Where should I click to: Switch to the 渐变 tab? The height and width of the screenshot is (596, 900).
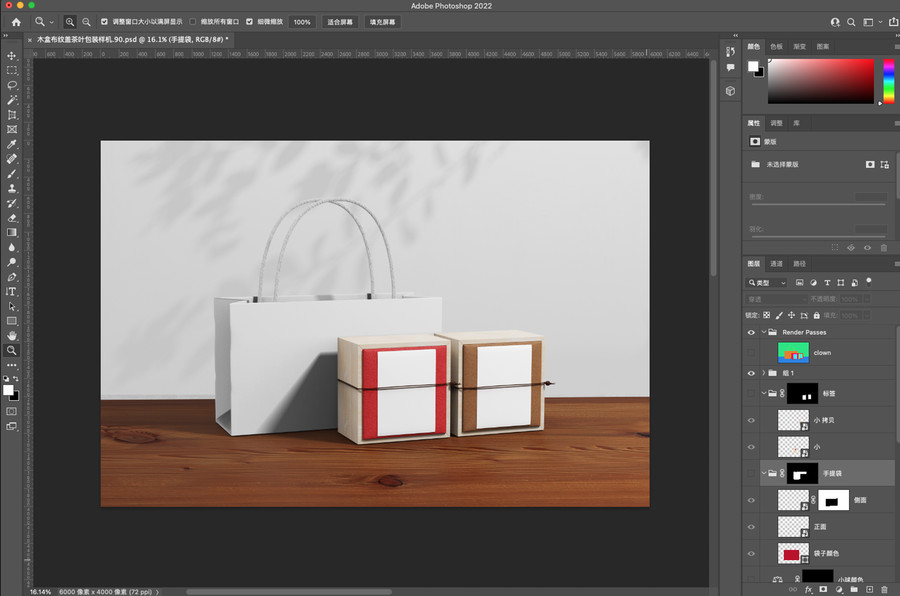(800, 47)
